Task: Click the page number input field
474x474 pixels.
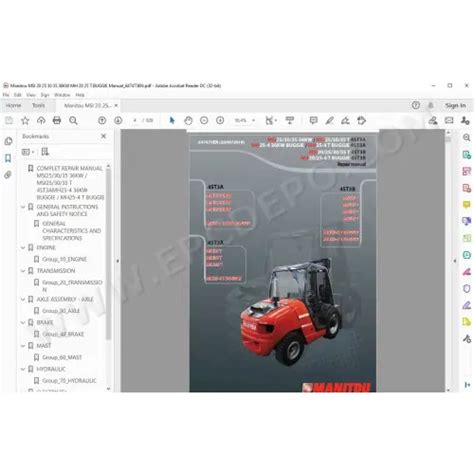Action: tap(135, 121)
